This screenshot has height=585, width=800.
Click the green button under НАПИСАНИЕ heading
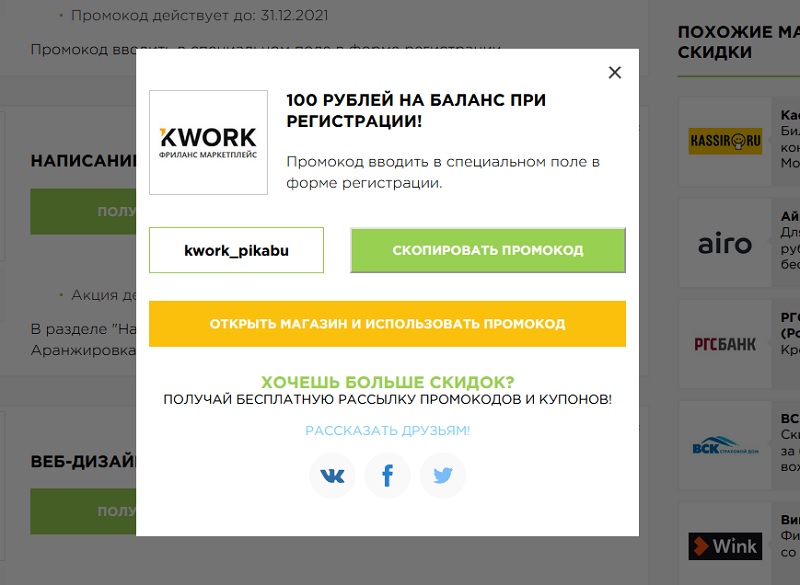coord(84,211)
